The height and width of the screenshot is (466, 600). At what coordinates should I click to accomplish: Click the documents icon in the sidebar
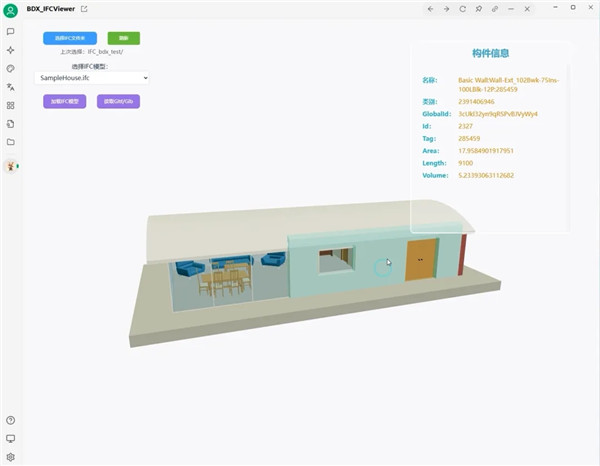pyautogui.click(x=11, y=124)
